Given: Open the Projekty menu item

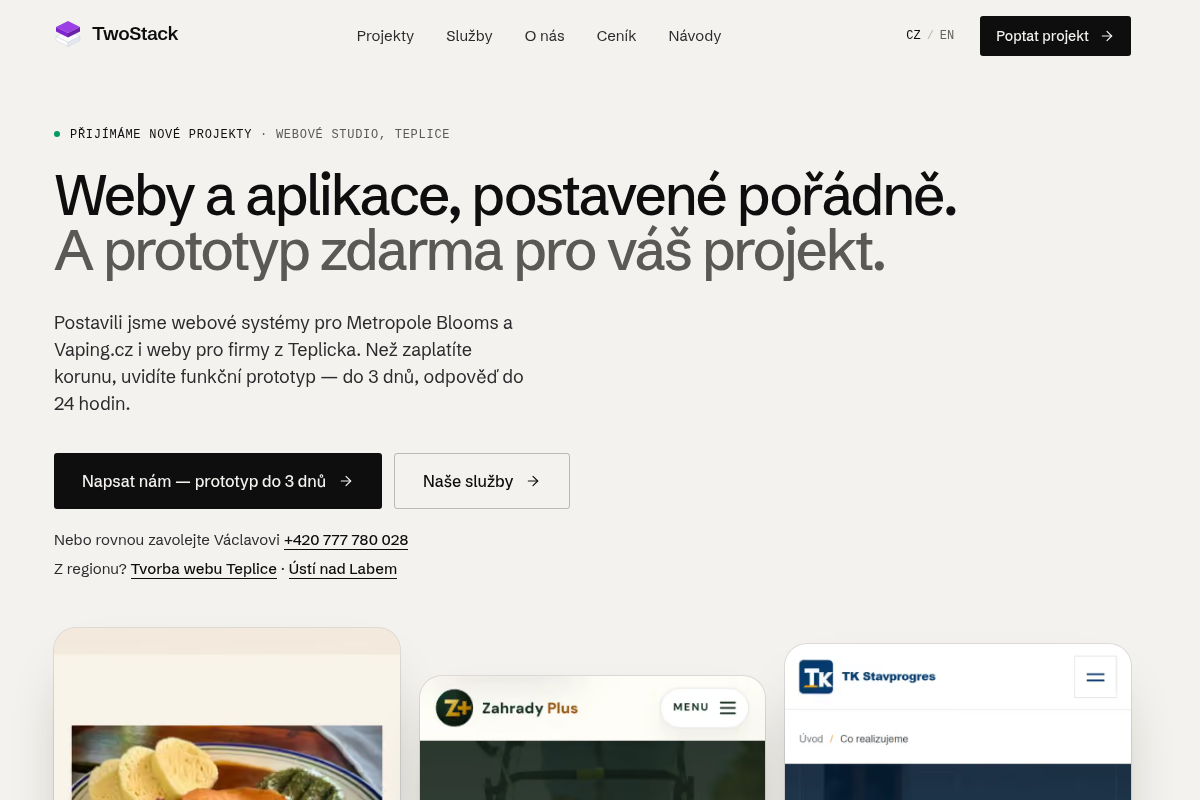Looking at the screenshot, I should coord(385,36).
